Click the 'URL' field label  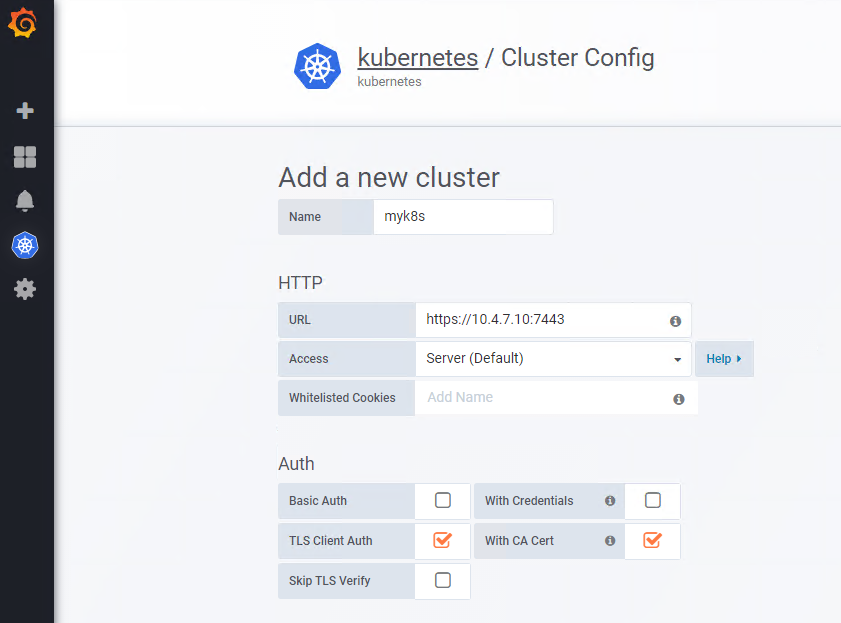(x=299, y=320)
